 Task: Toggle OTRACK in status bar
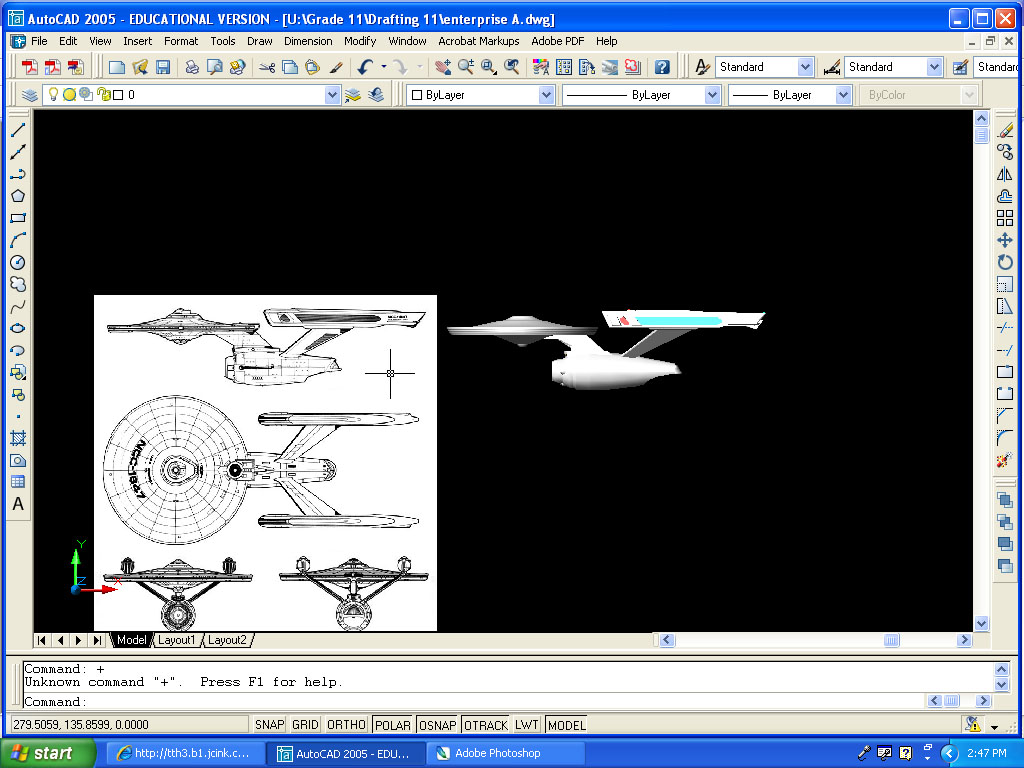(x=485, y=725)
